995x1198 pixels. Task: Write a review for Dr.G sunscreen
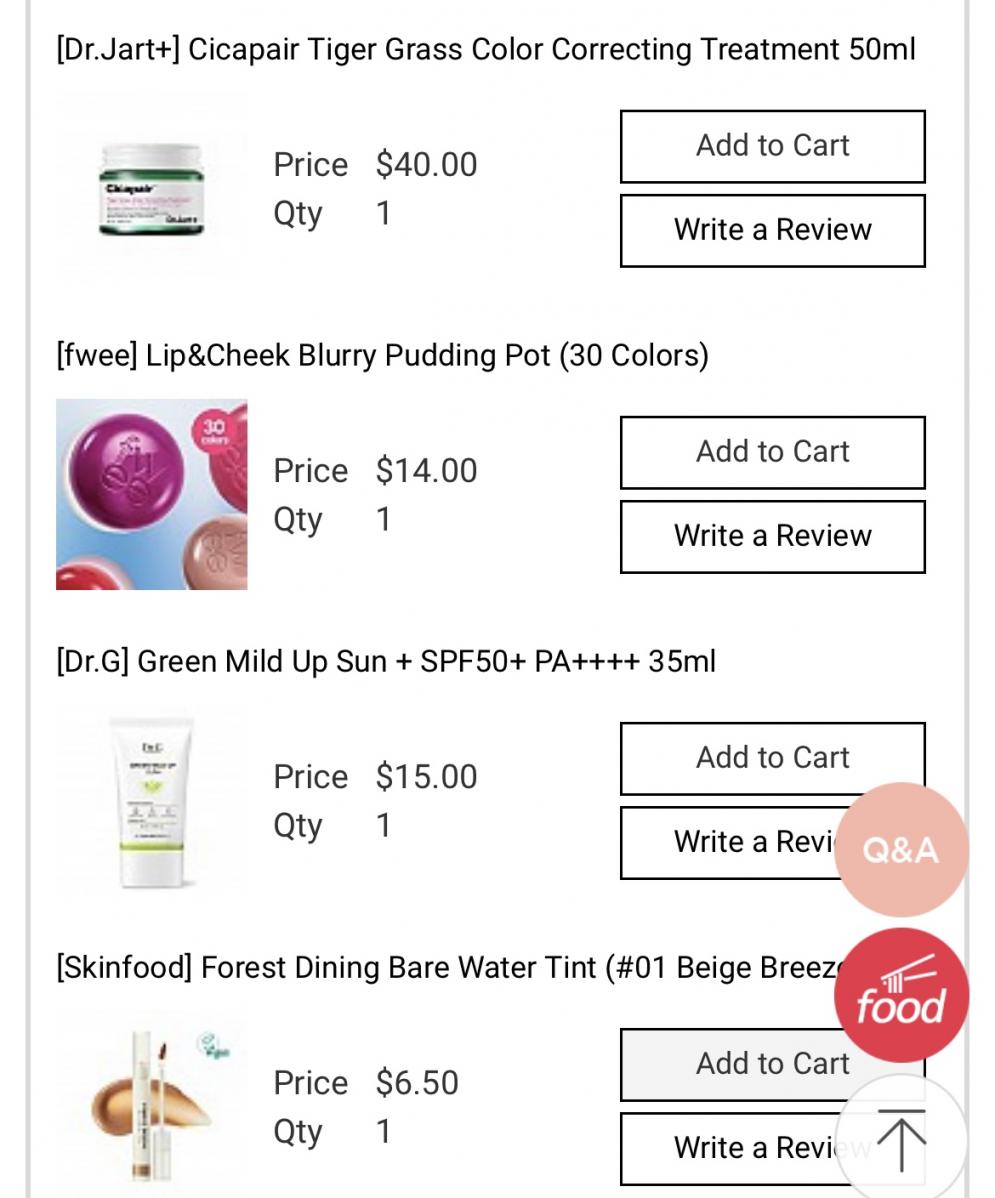pos(740,842)
